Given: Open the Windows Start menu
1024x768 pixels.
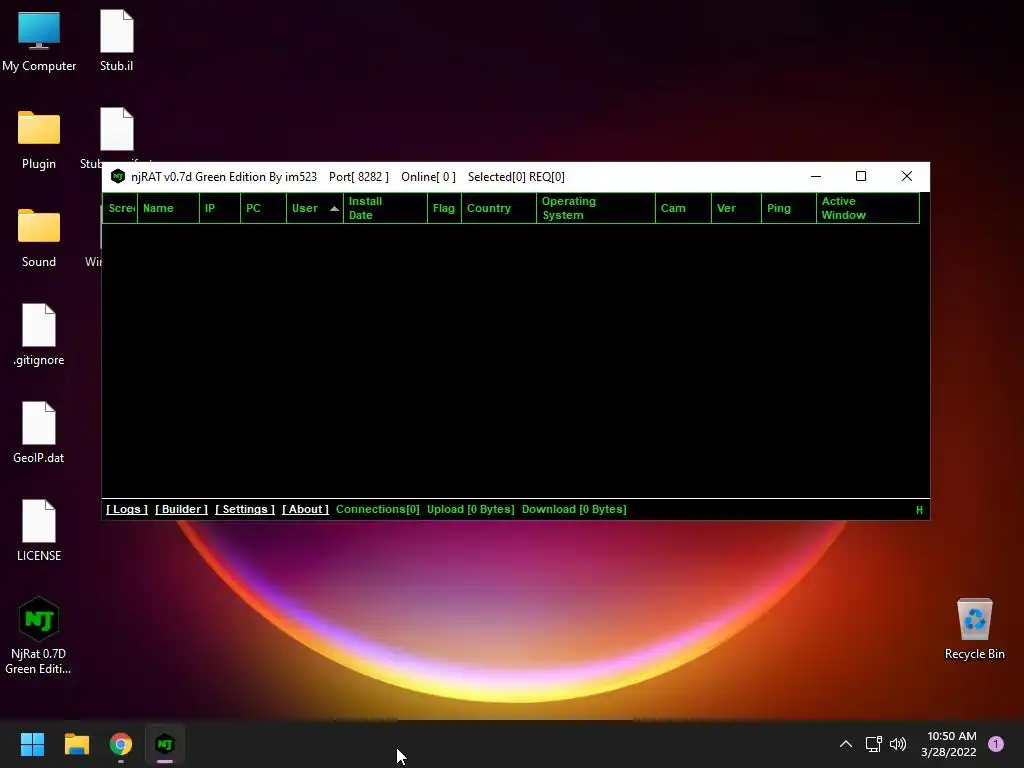Looking at the screenshot, I should (32, 744).
